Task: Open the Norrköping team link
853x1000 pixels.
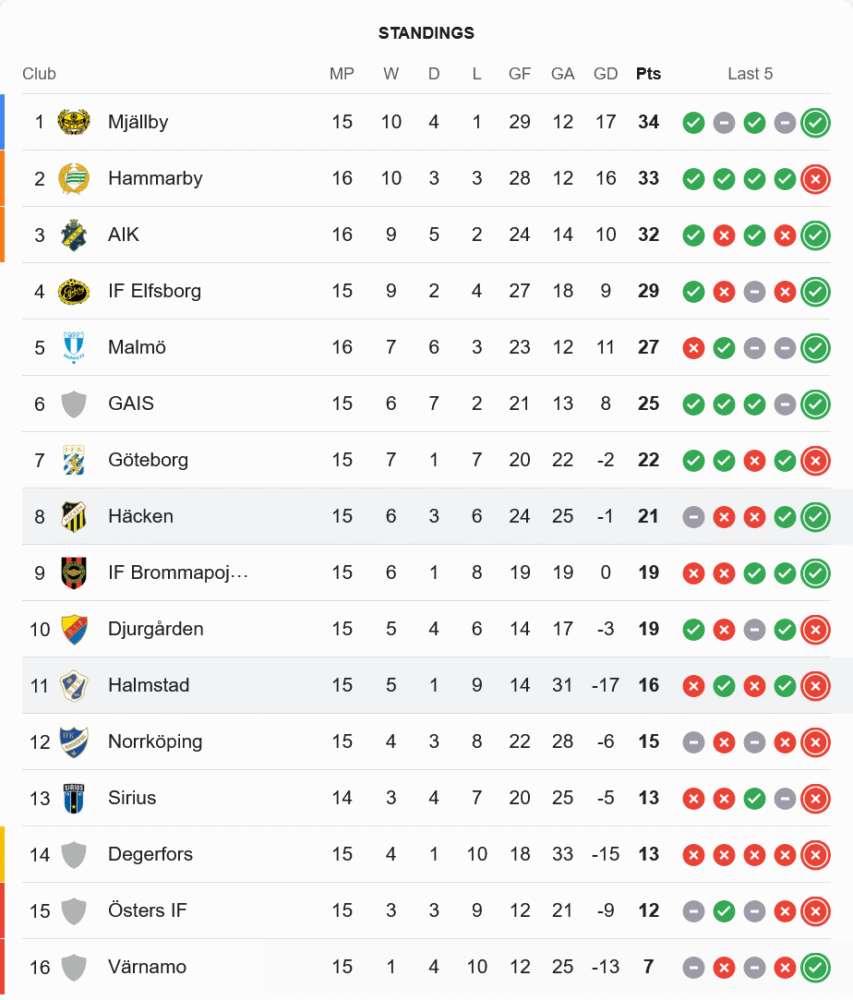Action: pyautogui.click(x=155, y=742)
